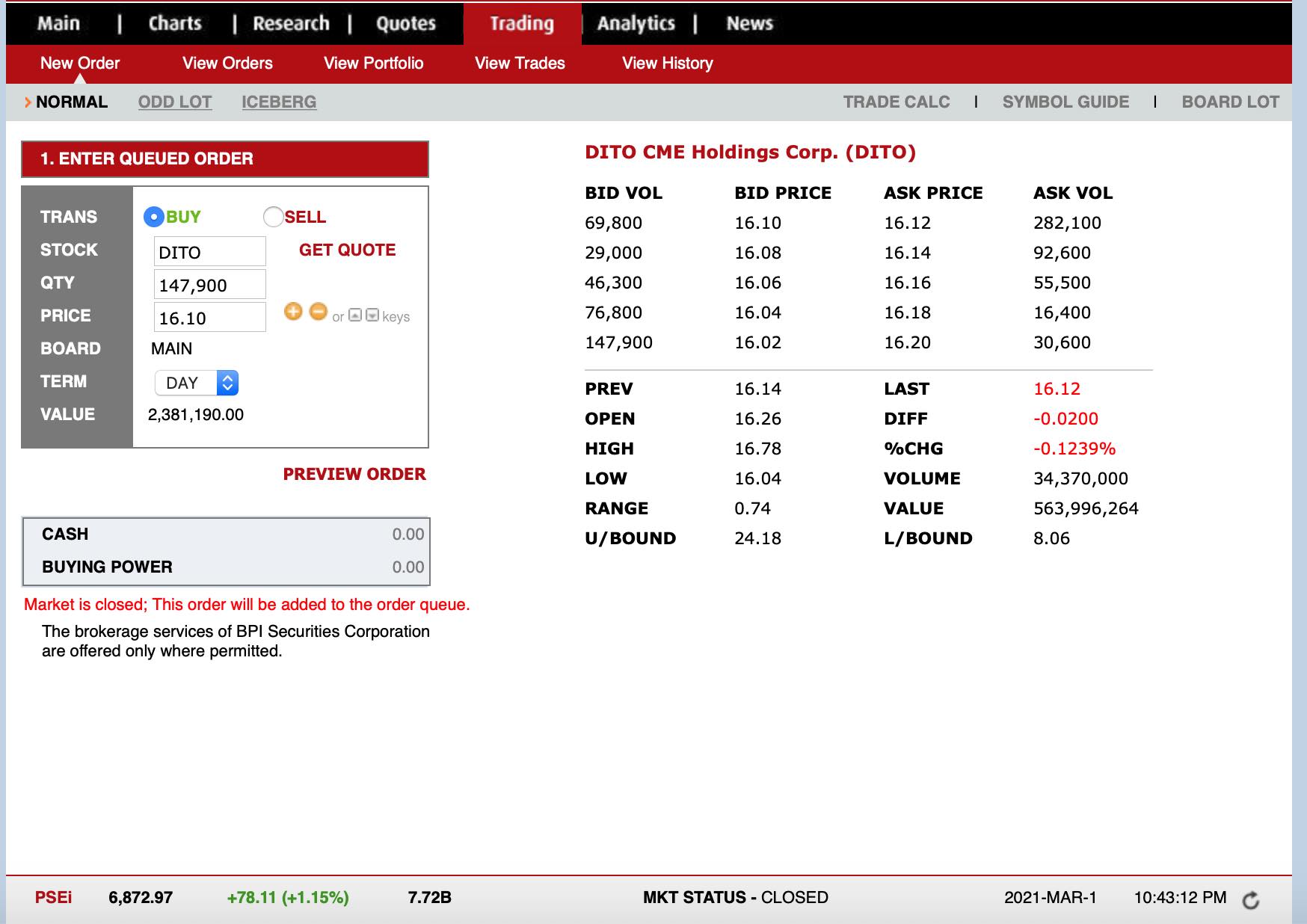Click ask price 16.14
The width and height of the screenshot is (1307, 924).
point(907,253)
